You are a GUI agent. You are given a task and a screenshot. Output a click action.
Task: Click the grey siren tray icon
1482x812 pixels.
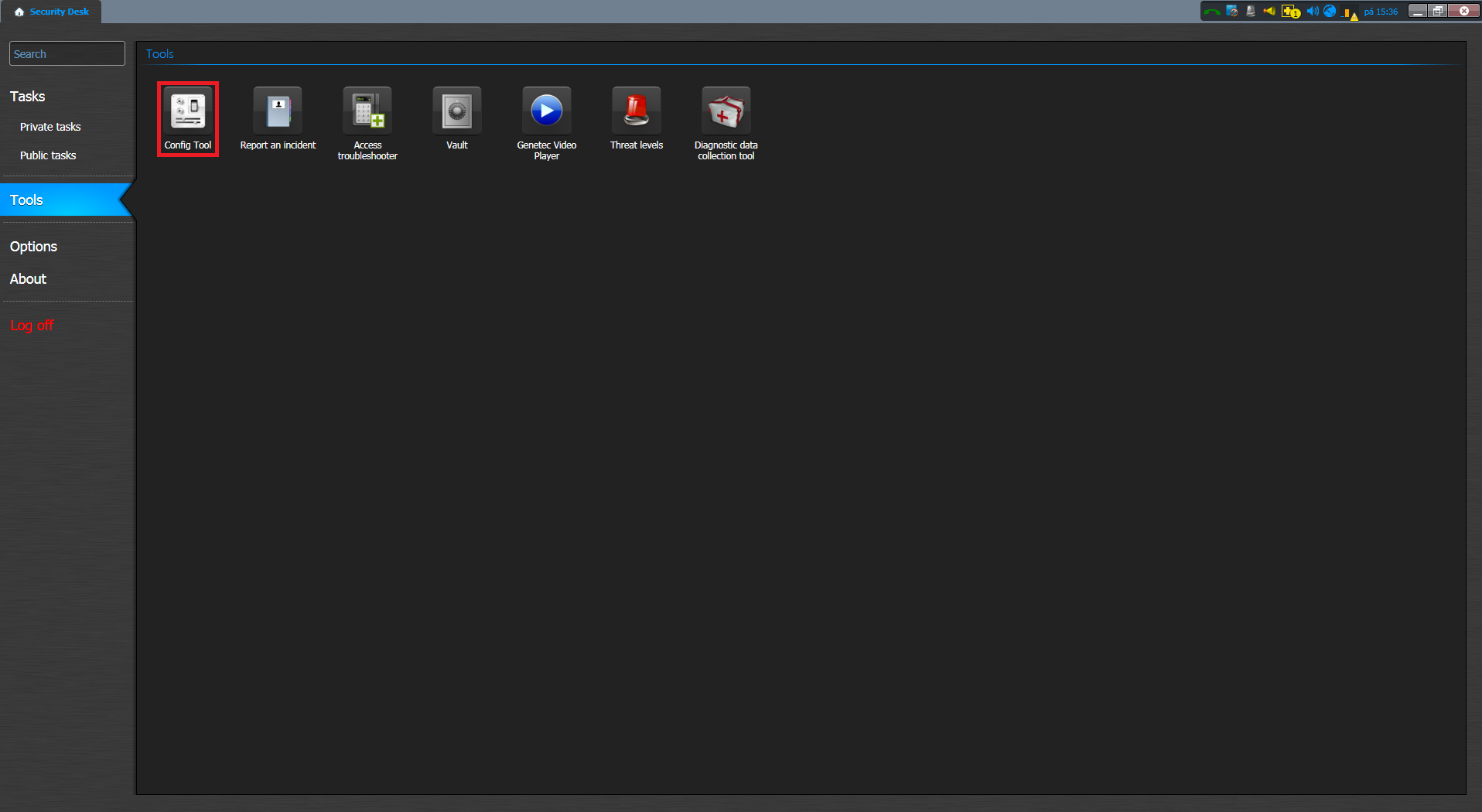(1251, 12)
